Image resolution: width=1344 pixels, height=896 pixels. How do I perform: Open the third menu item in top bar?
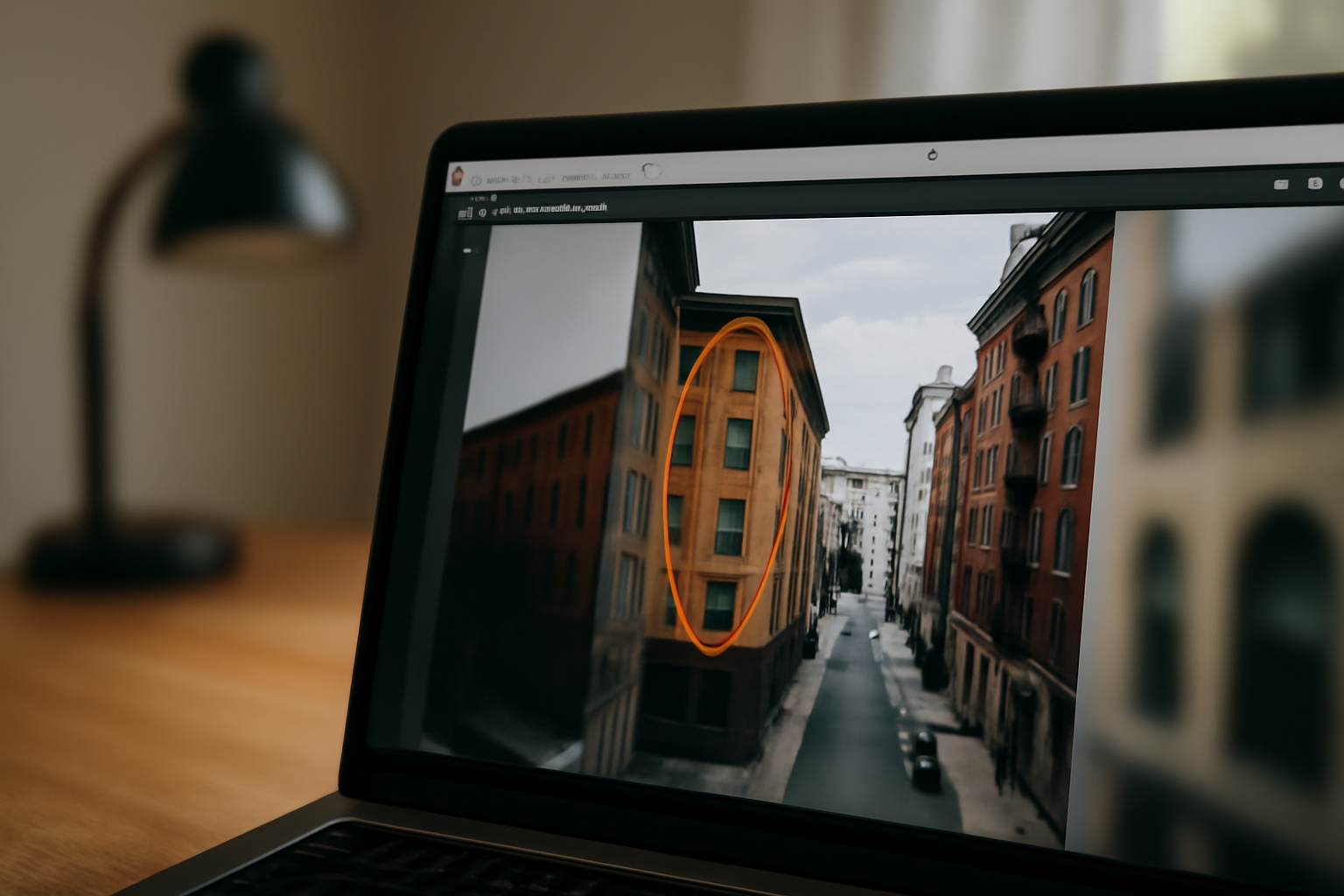pyautogui.click(x=578, y=178)
